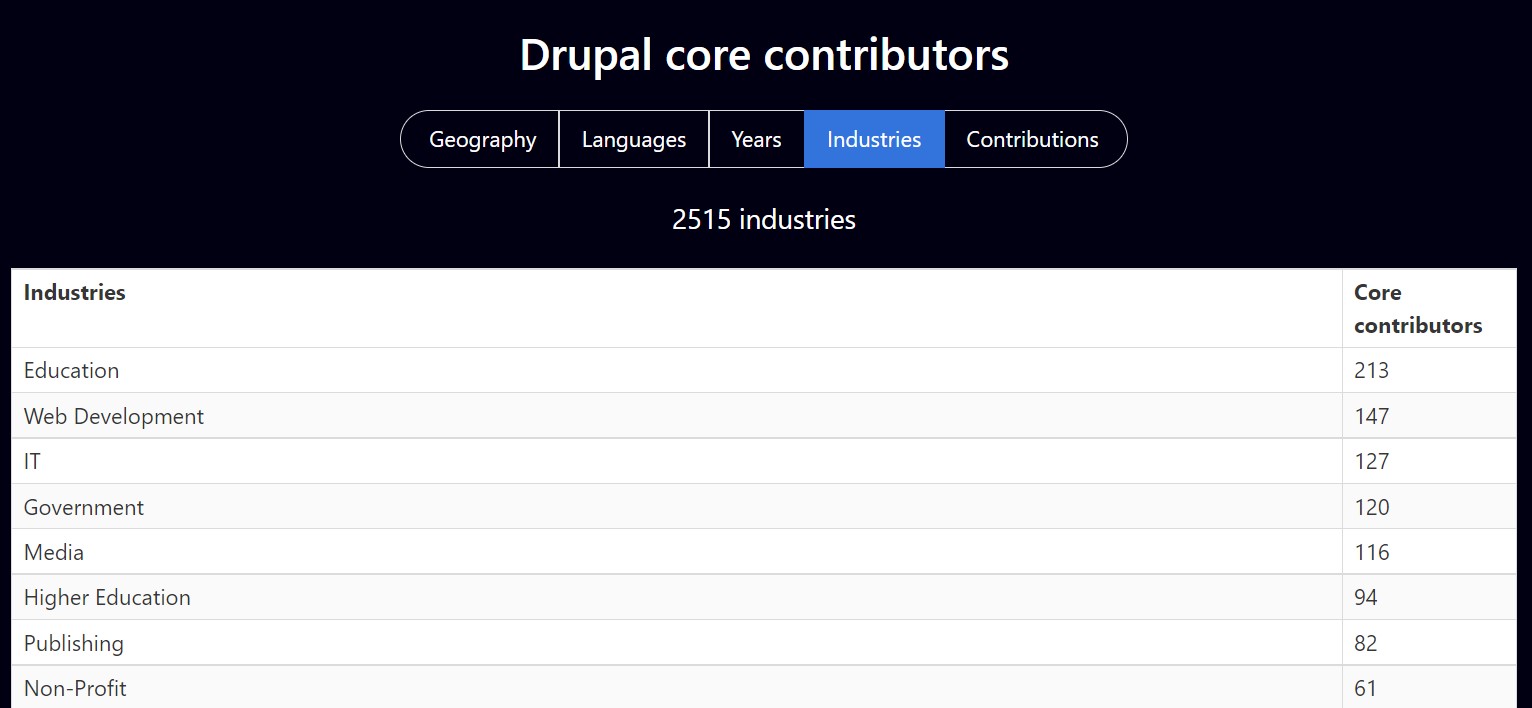Viewport: 1532px width, 708px height.
Task: Go to the Contributions tab
Action: tap(1034, 139)
